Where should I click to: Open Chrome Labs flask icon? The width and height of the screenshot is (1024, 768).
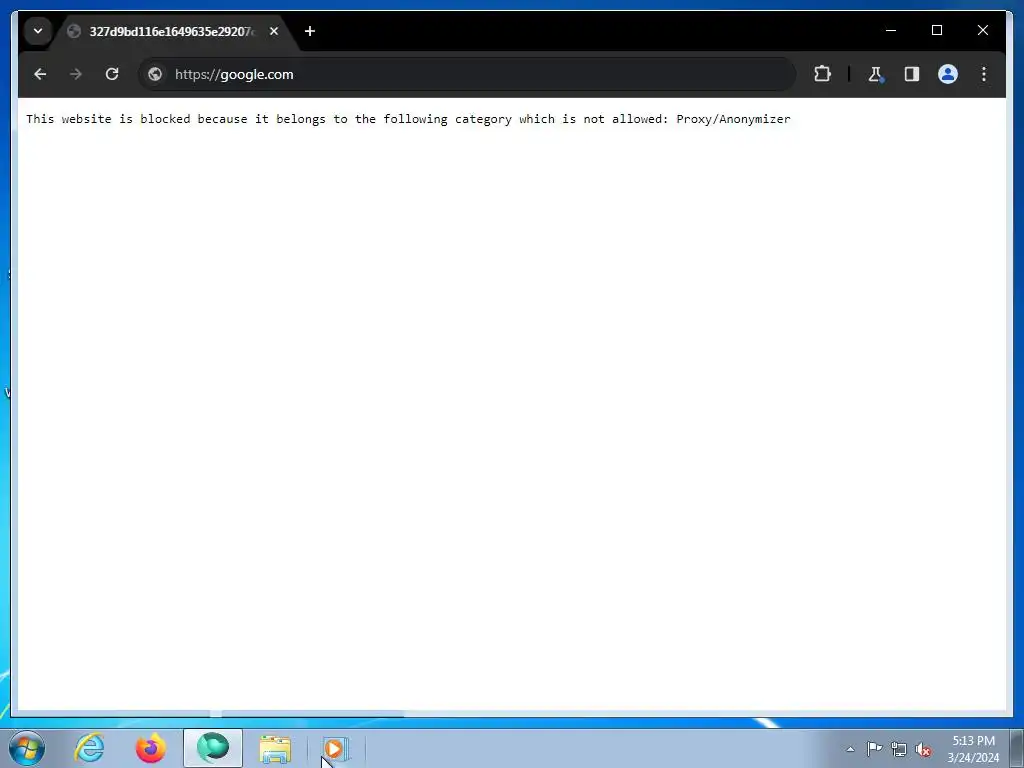[x=875, y=74]
